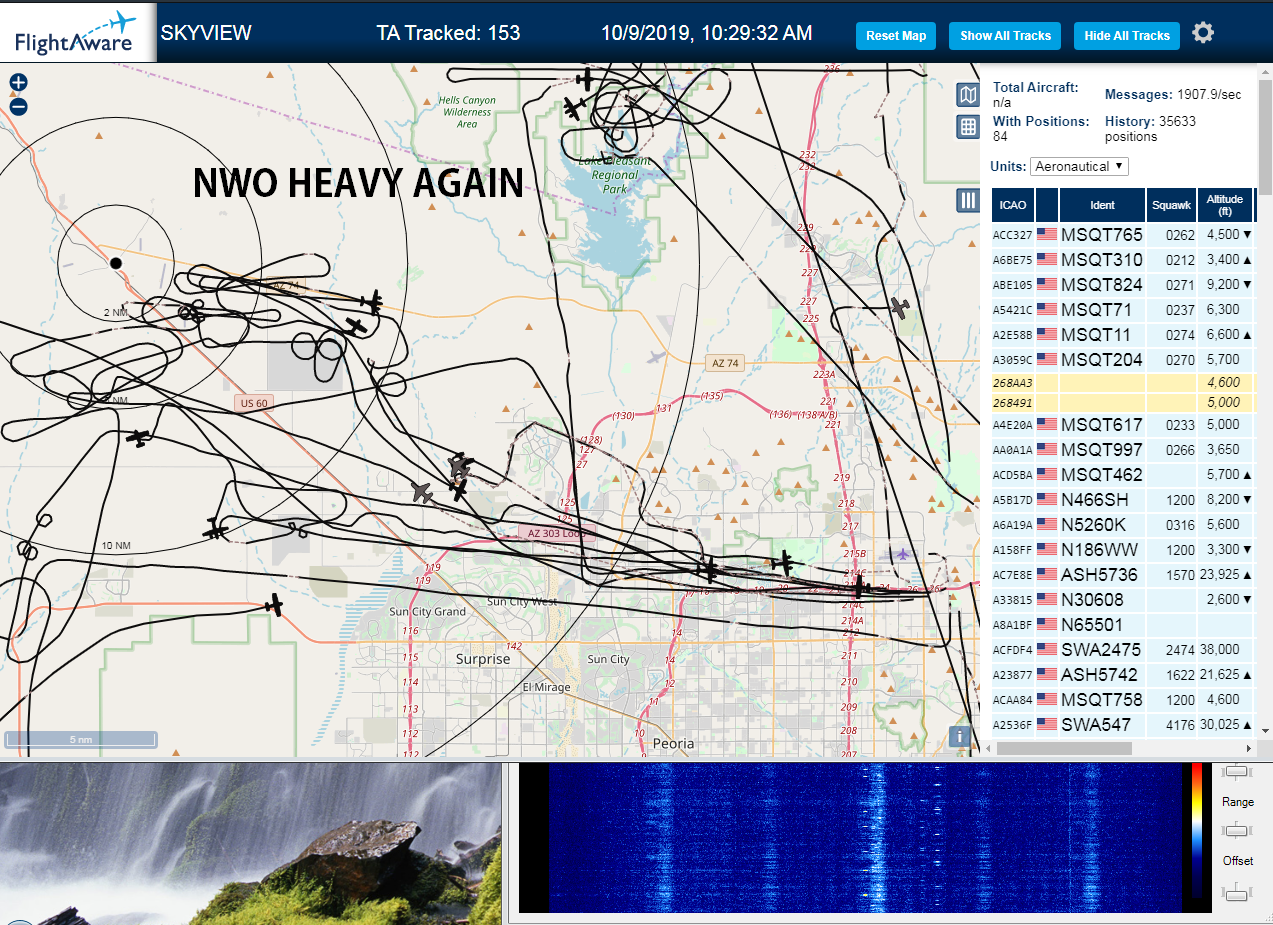1273x925 pixels.
Task: Click the US flag in MSQT765 row
Action: (1047, 235)
